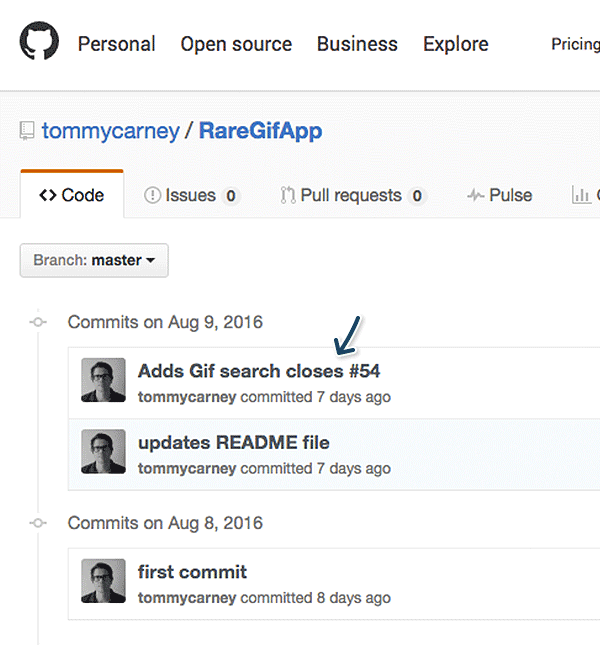Open the Explore navigation link
The image size is (600, 666).
[456, 44]
